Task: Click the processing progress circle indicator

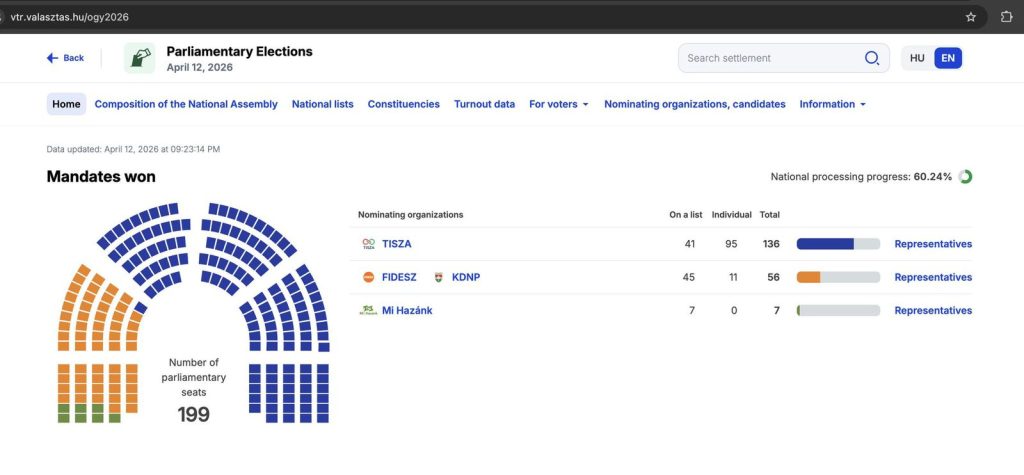Action: tap(965, 177)
